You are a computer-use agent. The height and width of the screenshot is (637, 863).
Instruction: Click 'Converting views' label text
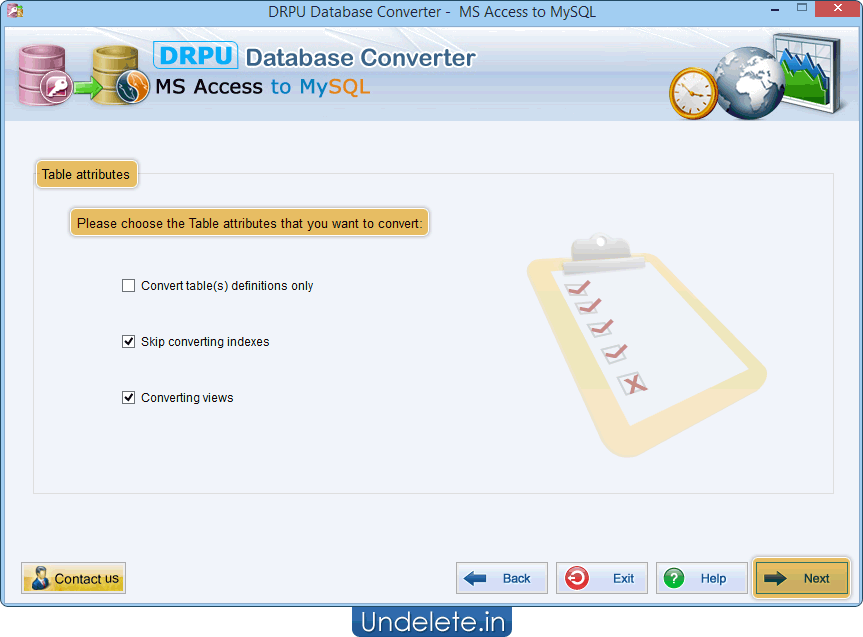[187, 398]
